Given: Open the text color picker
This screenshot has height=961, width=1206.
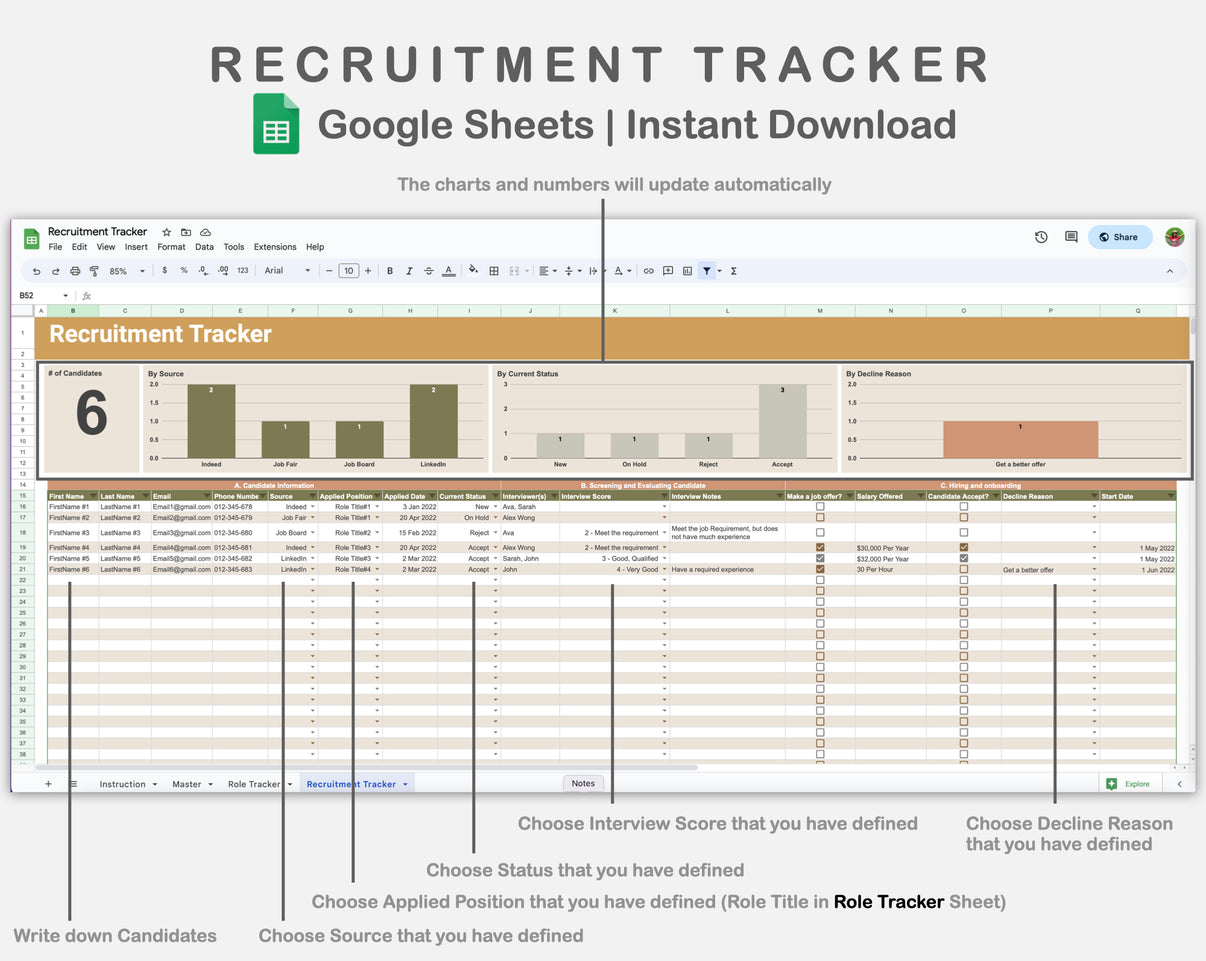Looking at the screenshot, I should click(x=447, y=270).
